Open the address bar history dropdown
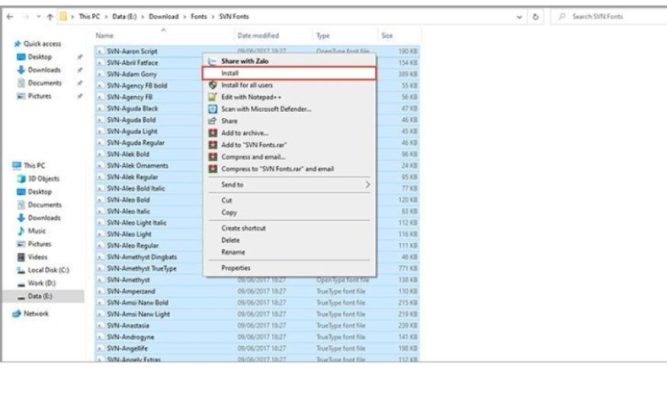 pyautogui.click(x=520, y=18)
